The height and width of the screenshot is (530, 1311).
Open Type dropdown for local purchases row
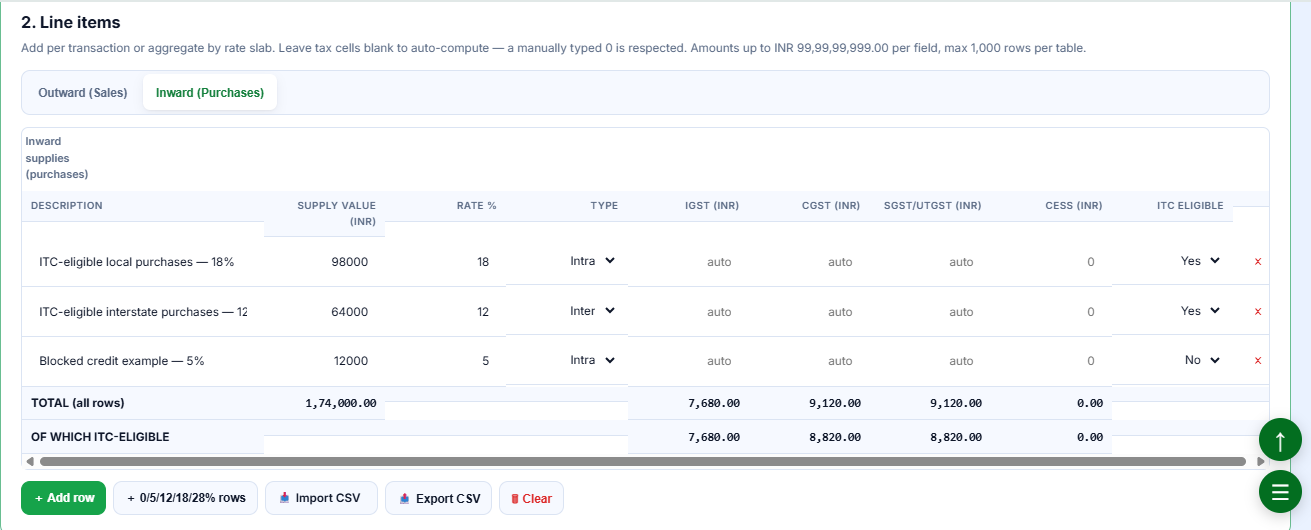pyautogui.click(x=591, y=261)
